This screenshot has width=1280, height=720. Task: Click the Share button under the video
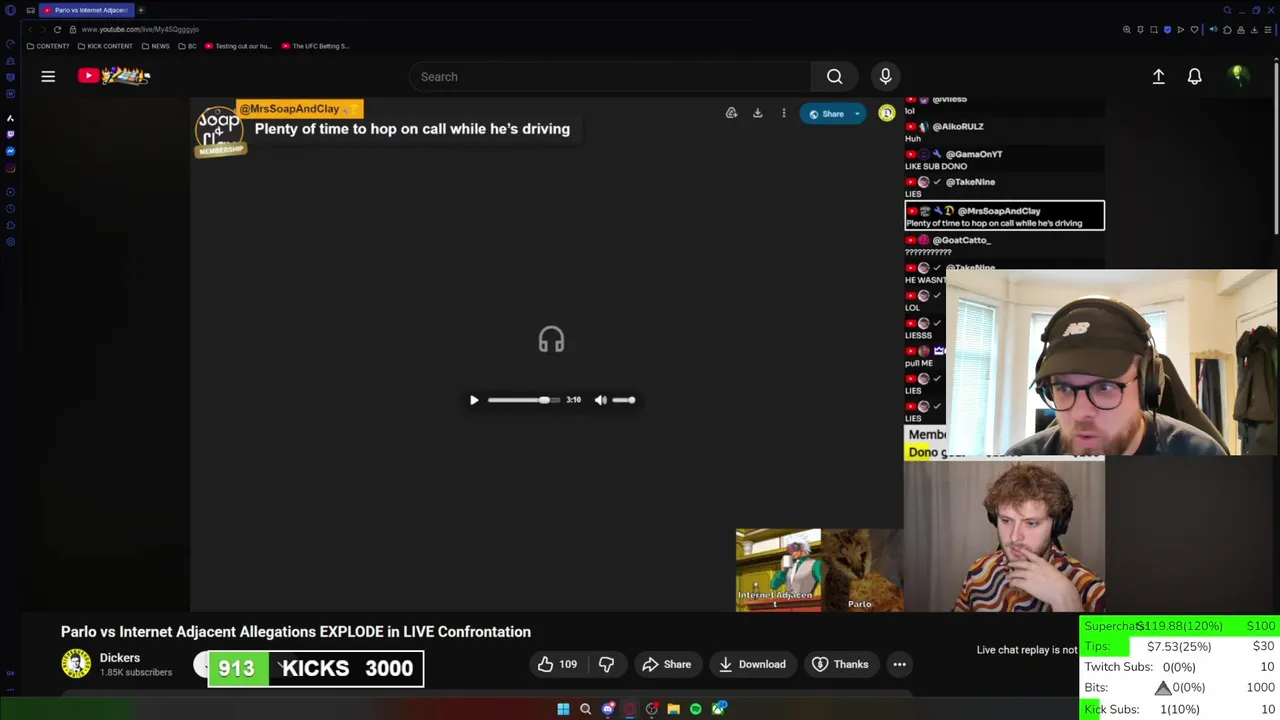667,664
